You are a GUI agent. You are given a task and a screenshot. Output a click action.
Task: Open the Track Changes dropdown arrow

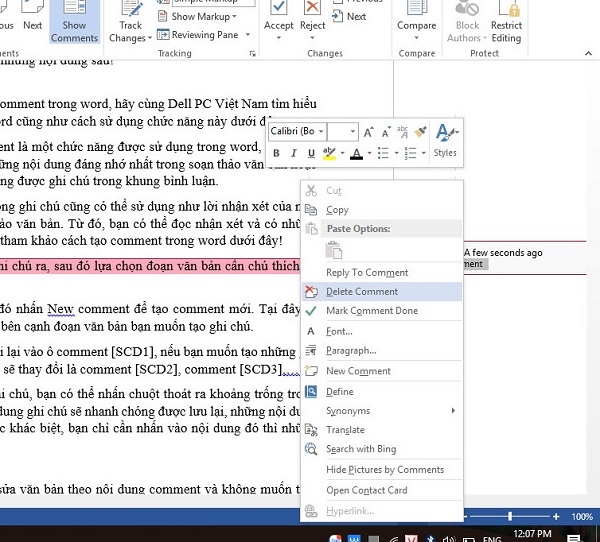150,38
